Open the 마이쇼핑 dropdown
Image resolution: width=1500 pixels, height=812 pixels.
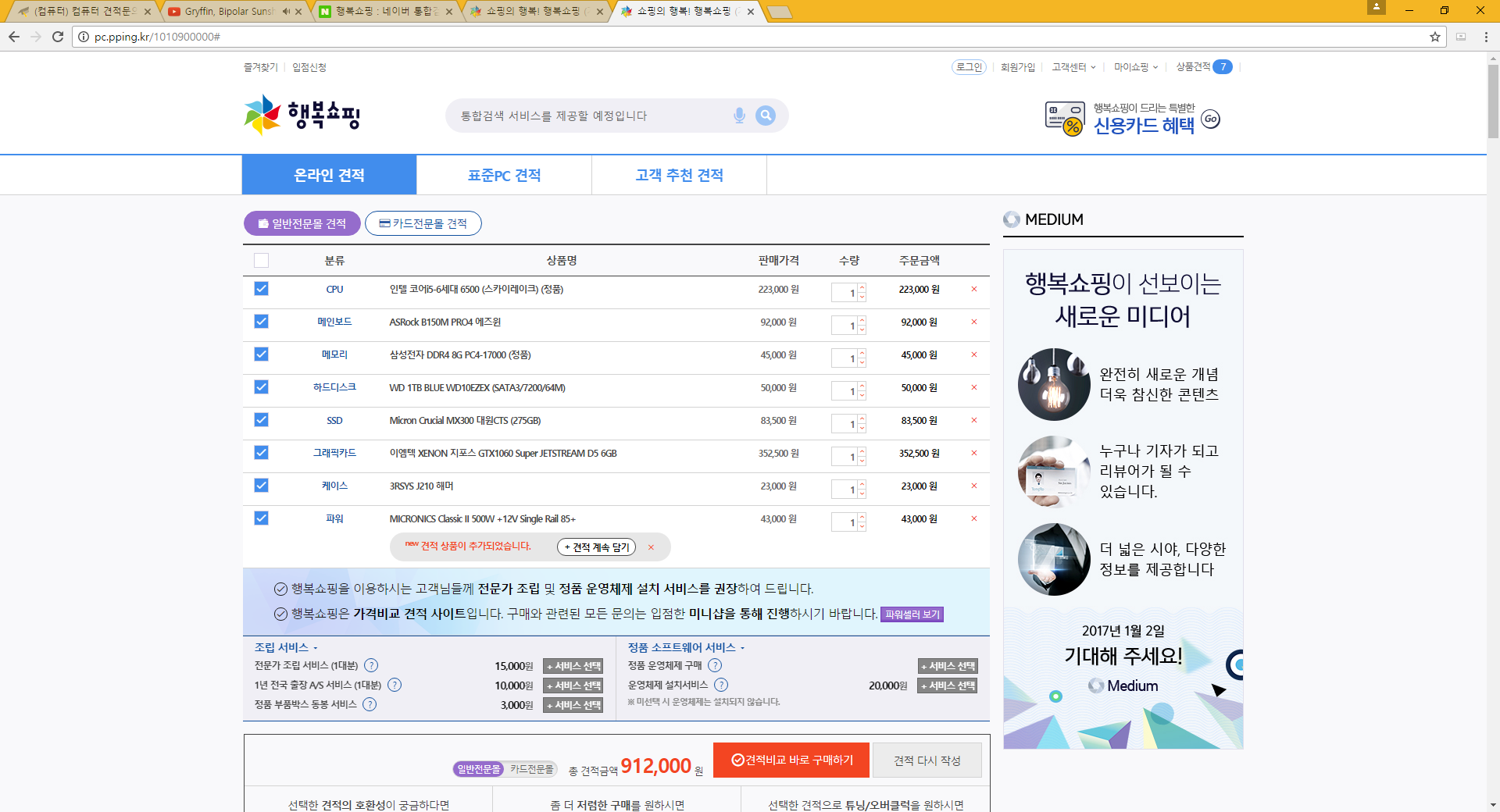pos(1136,67)
